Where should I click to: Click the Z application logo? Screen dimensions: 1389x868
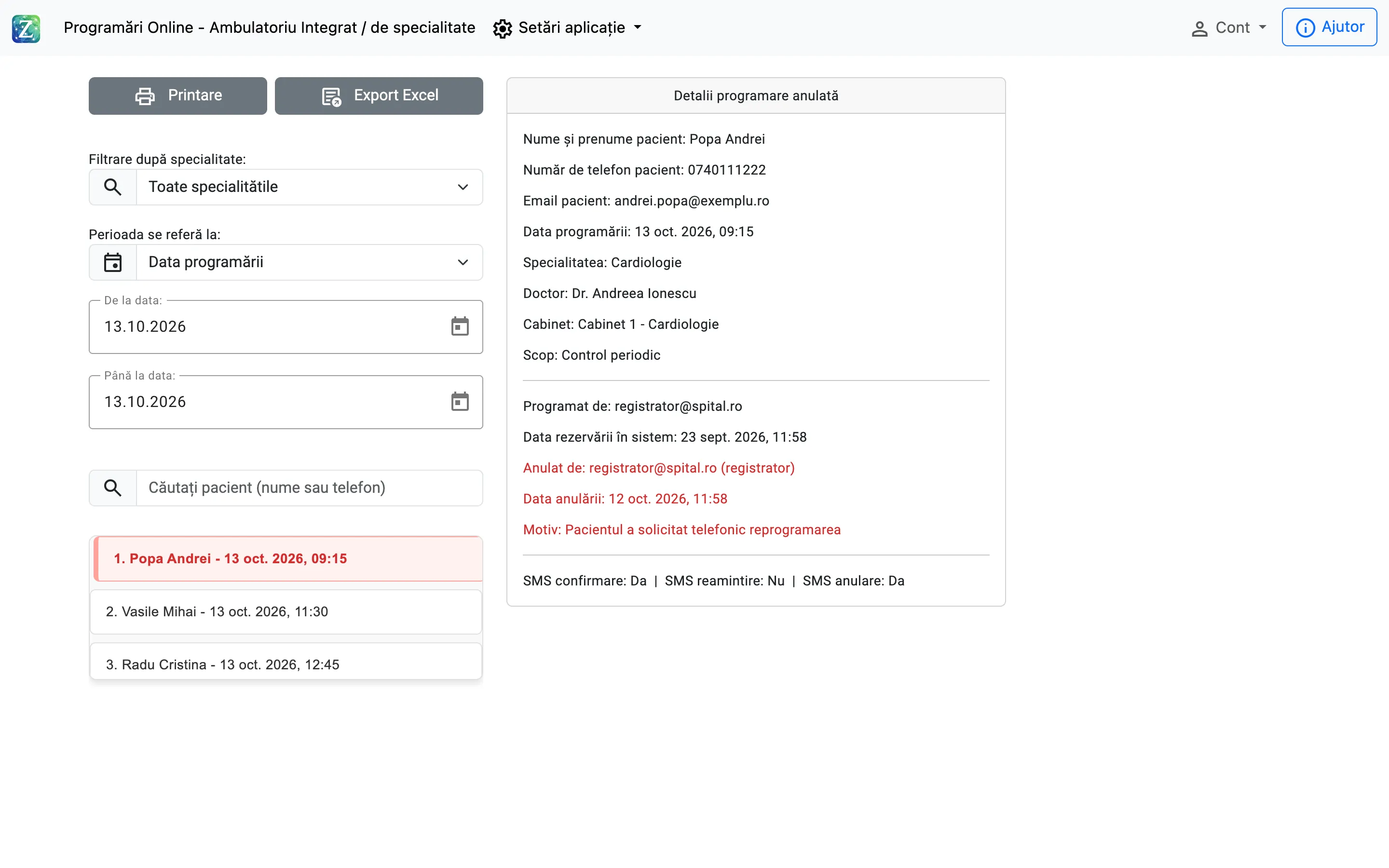tap(26, 28)
